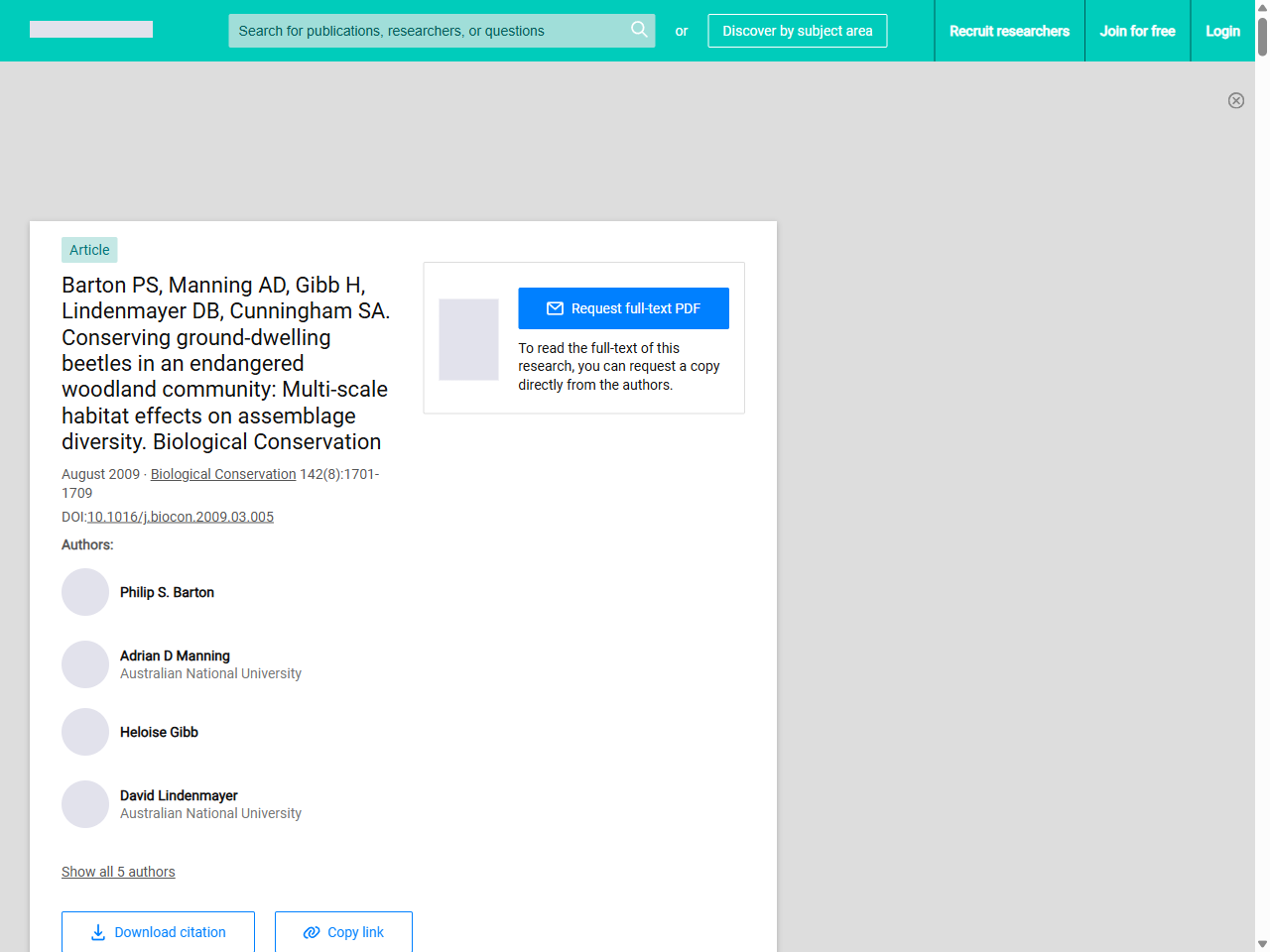1270x952 pixels.
Task: Open the Login menu
Action: [x=1222, y=31]
